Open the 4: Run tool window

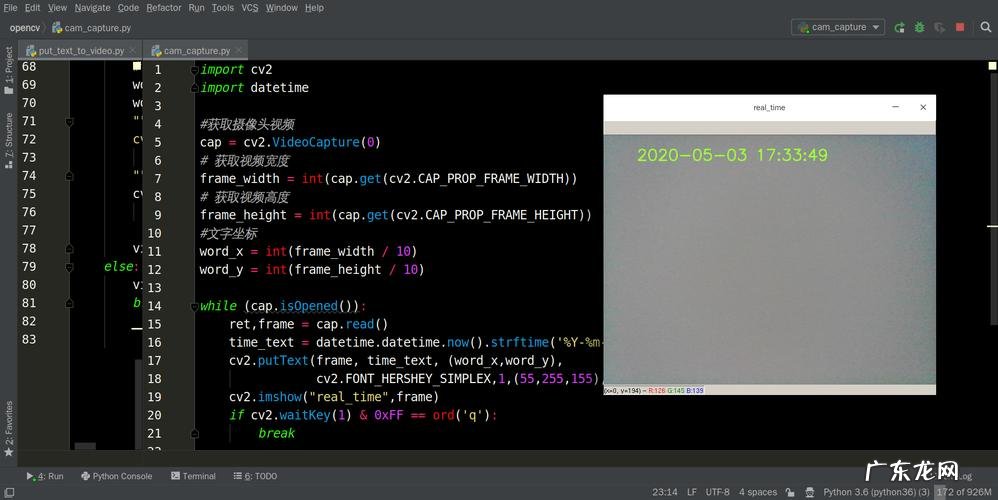(44, 476)
